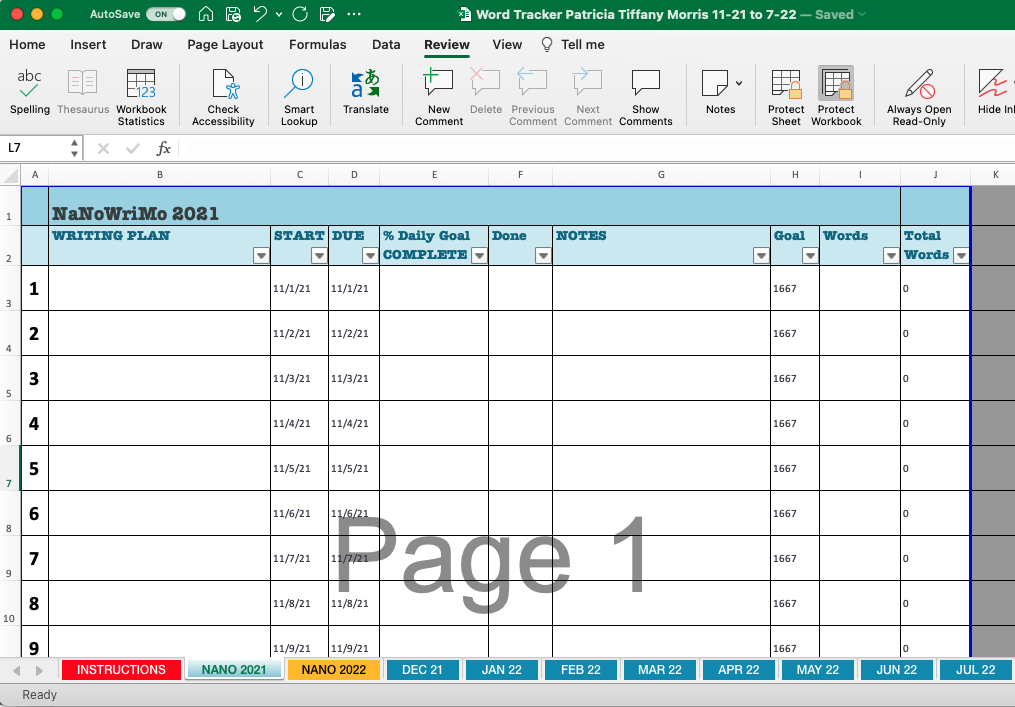Click the Save icon in title bar
Viewport: 1015px width, 707px height.
point(233,14)
